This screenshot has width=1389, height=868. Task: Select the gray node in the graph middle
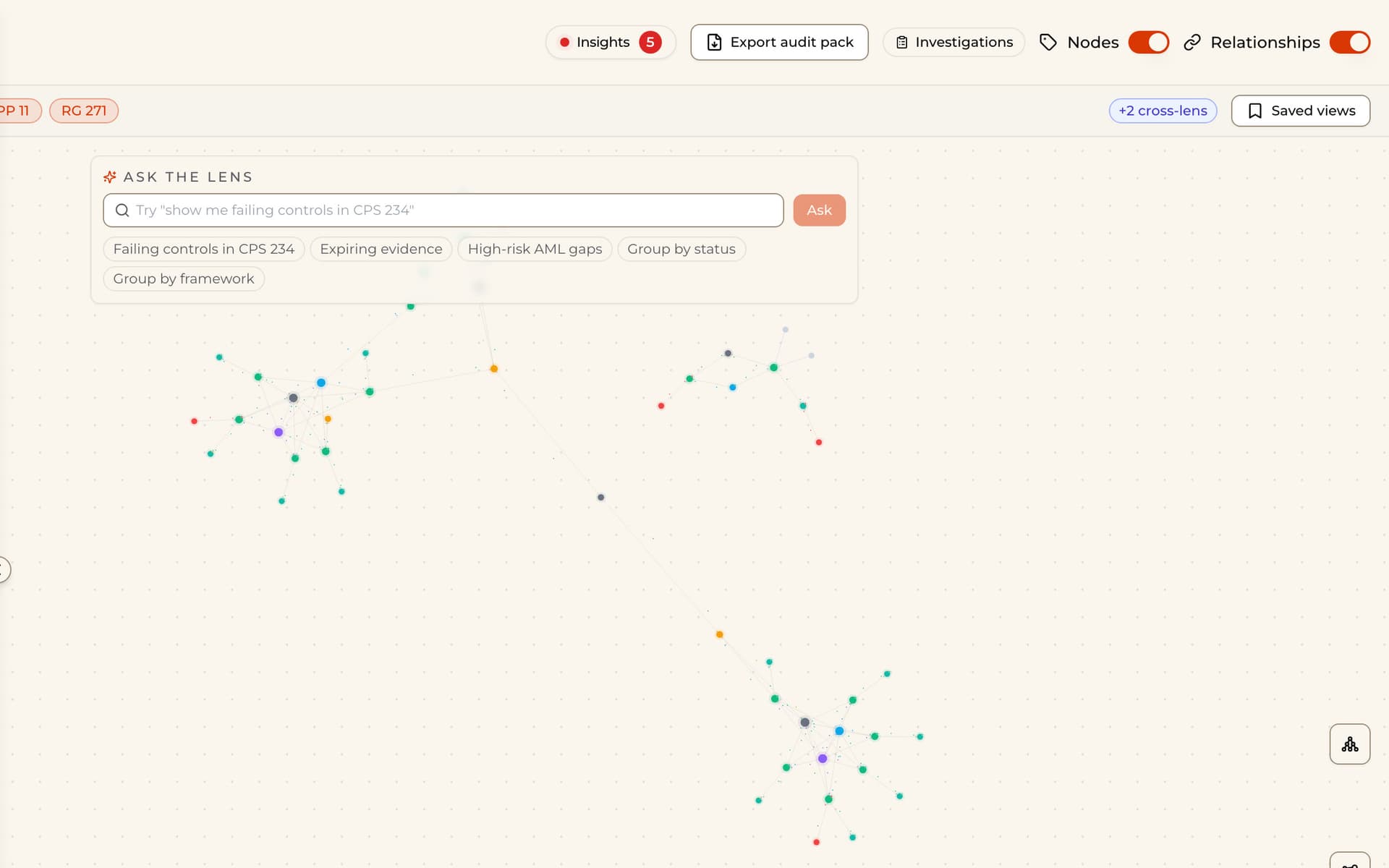600,498
